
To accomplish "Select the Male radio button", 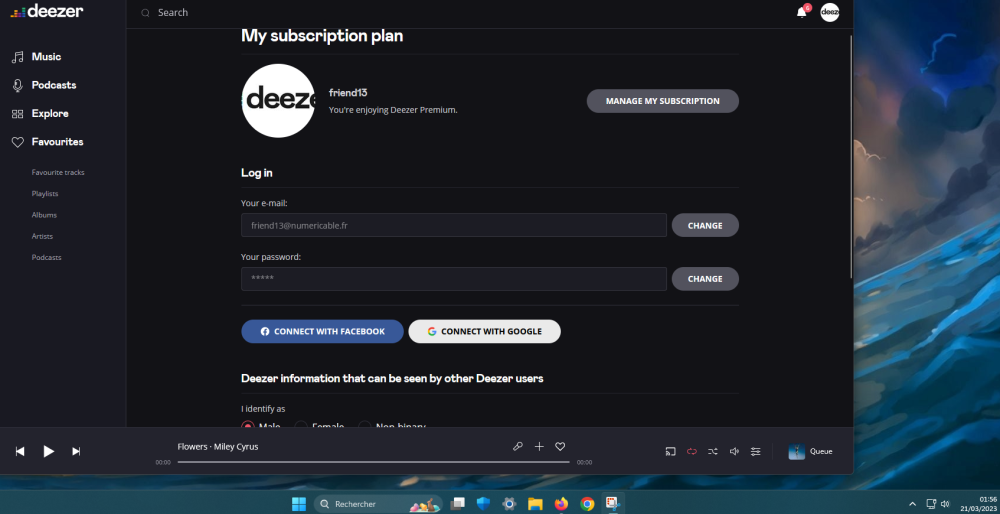I will pos(248,426).
